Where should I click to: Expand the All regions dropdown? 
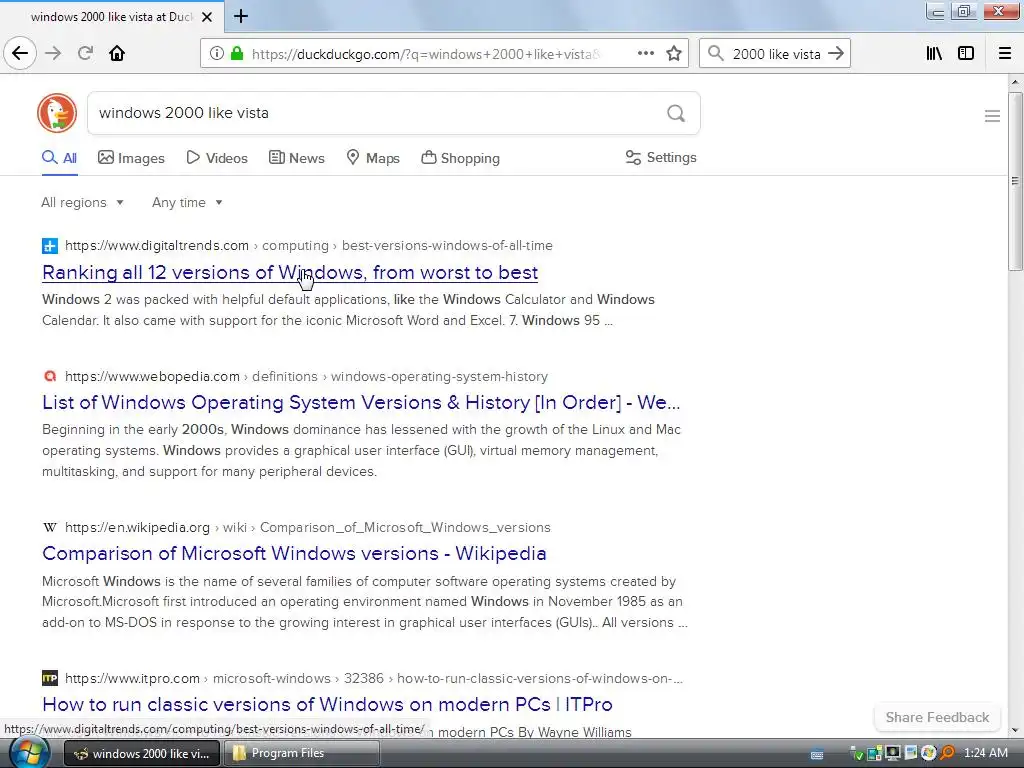[82, 202]
